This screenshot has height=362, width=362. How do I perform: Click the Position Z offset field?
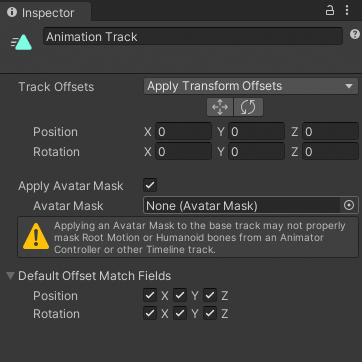click(330, 132)
